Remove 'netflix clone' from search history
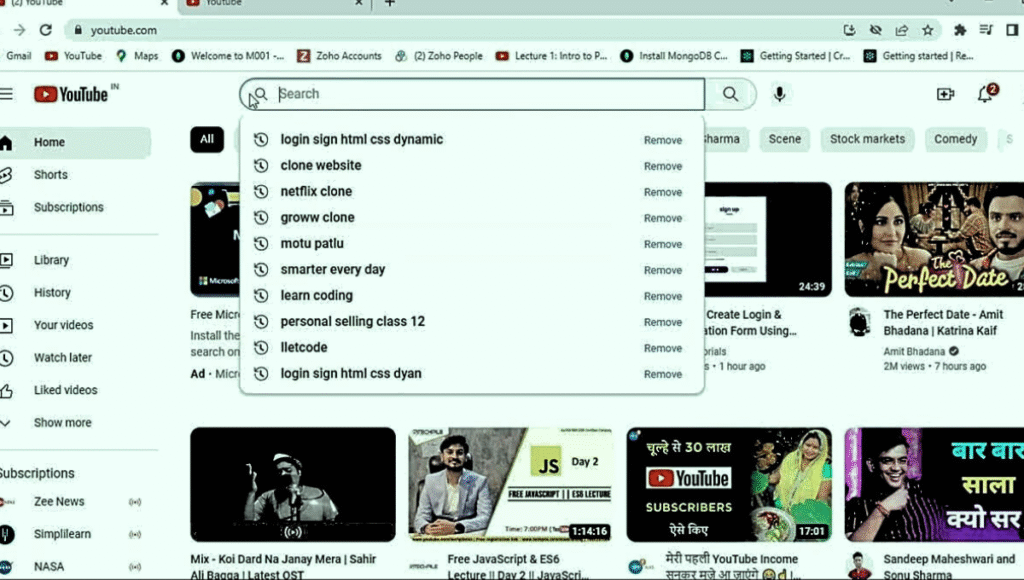 tap(663, 193)
